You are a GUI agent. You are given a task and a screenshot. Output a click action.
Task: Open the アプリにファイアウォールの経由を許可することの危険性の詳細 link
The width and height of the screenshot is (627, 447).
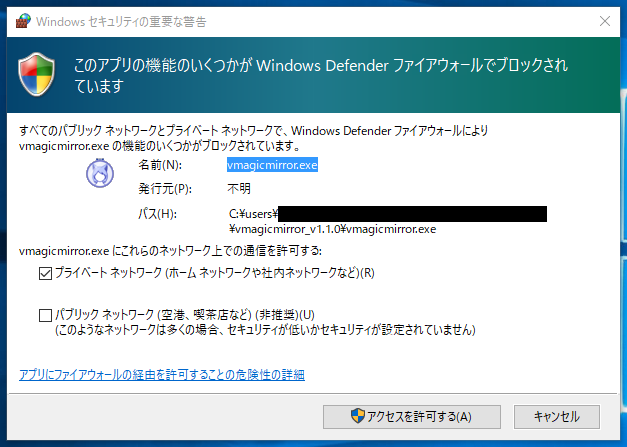[x=162, y=375]
